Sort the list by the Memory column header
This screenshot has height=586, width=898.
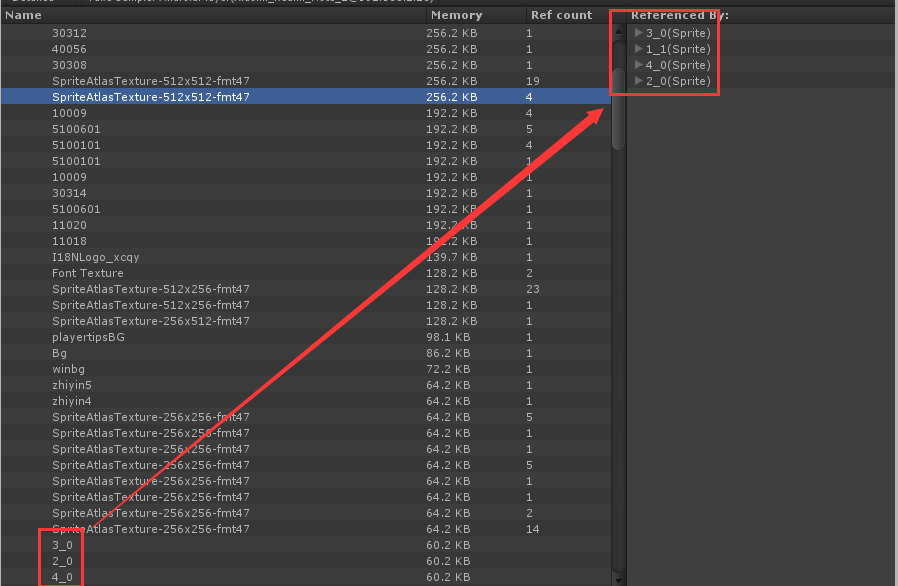(475, 15)
